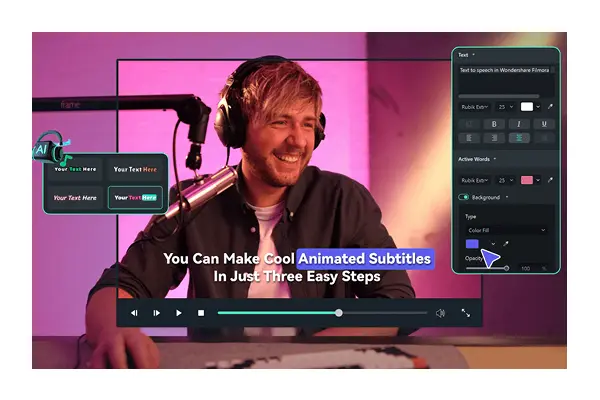Click the video progress slider handle
This screenshot has width=600, height=400.
click(339, 313)
